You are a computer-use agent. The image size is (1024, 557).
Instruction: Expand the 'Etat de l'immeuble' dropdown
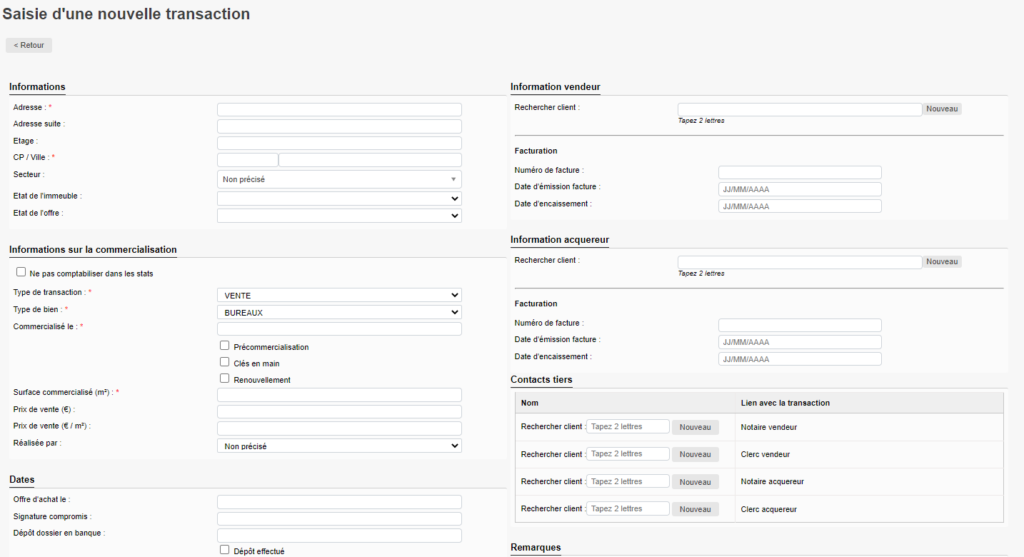[x=339, y=198]
